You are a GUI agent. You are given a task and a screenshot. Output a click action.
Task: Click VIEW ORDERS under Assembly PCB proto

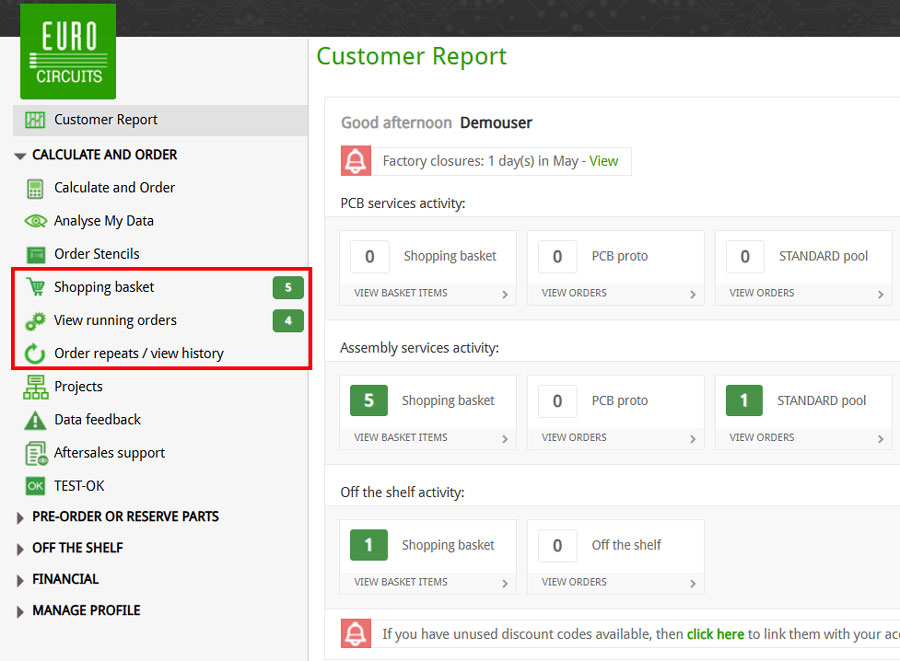574,438
